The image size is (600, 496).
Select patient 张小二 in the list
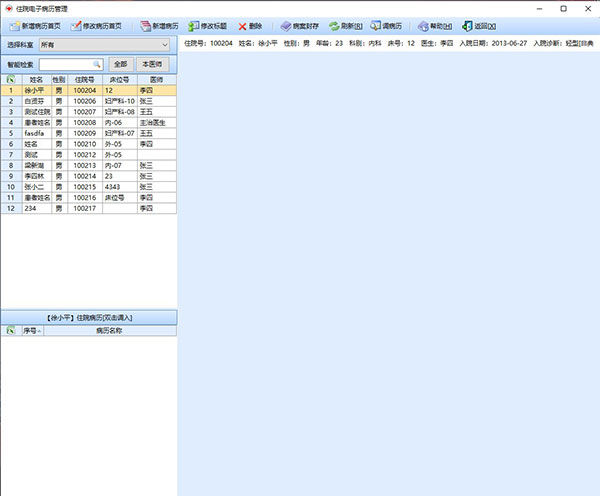(x=36, y=186)
